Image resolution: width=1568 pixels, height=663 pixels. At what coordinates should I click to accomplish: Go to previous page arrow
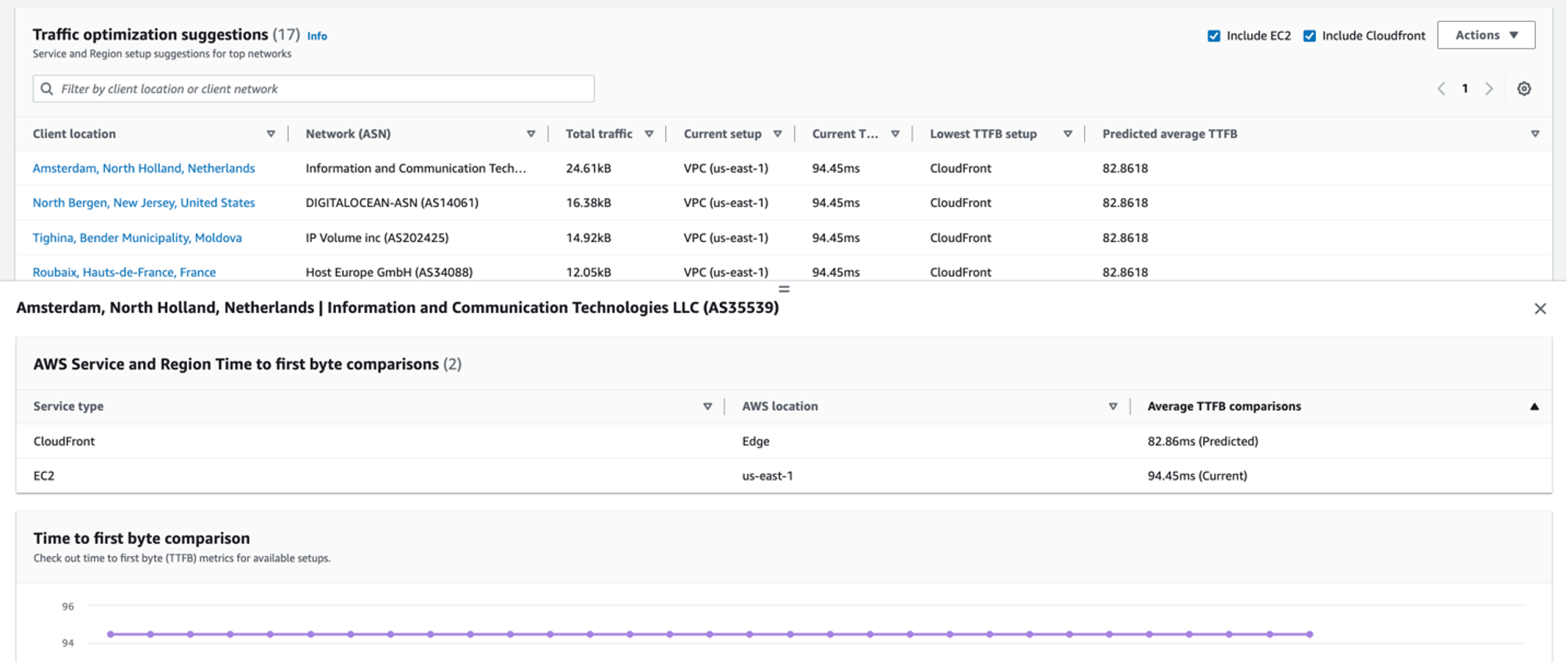(x=1441, y=88)
